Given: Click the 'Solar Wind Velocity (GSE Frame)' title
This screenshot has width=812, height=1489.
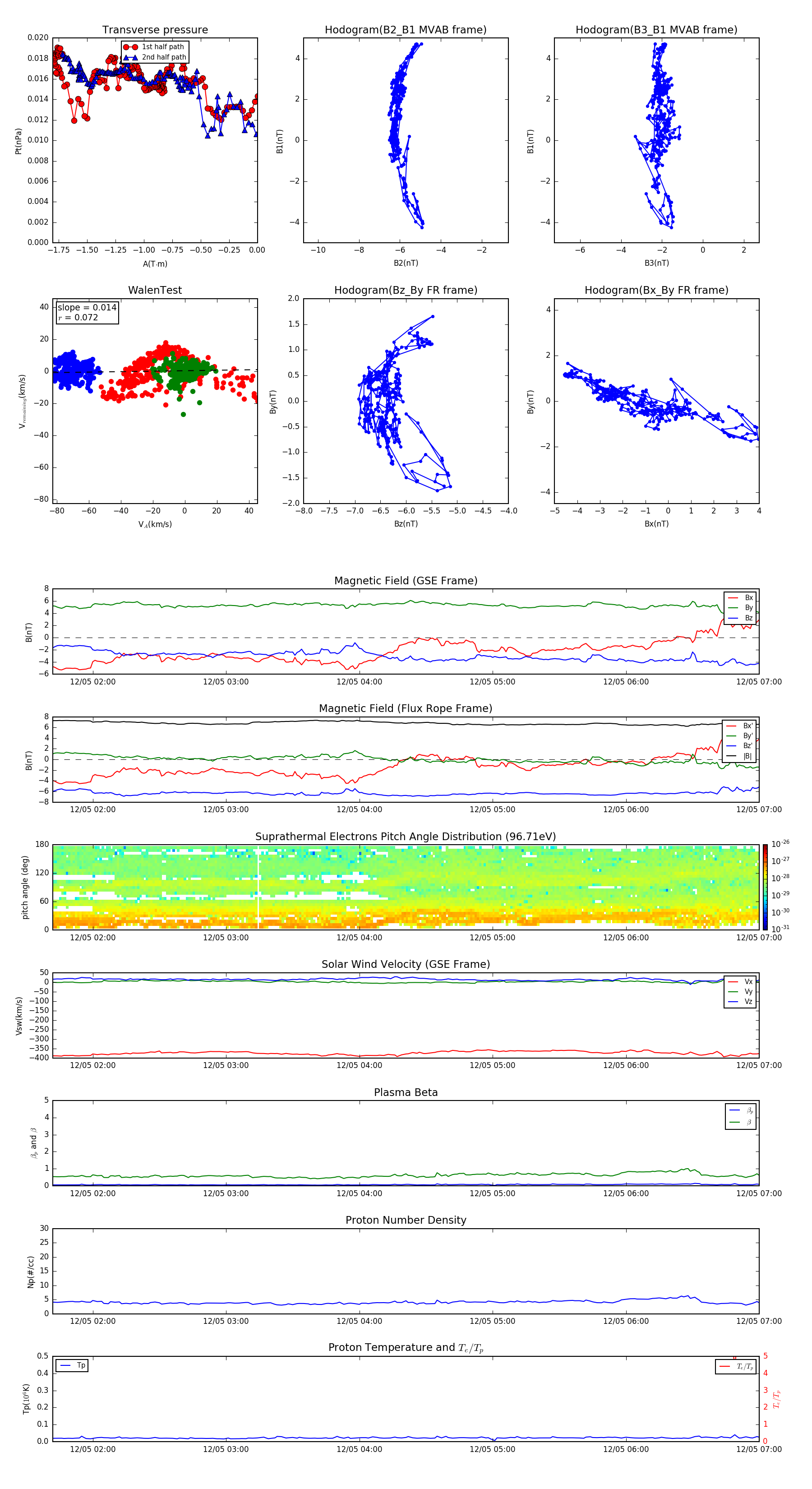Looking at the screenshot, I should click(406, 965).
